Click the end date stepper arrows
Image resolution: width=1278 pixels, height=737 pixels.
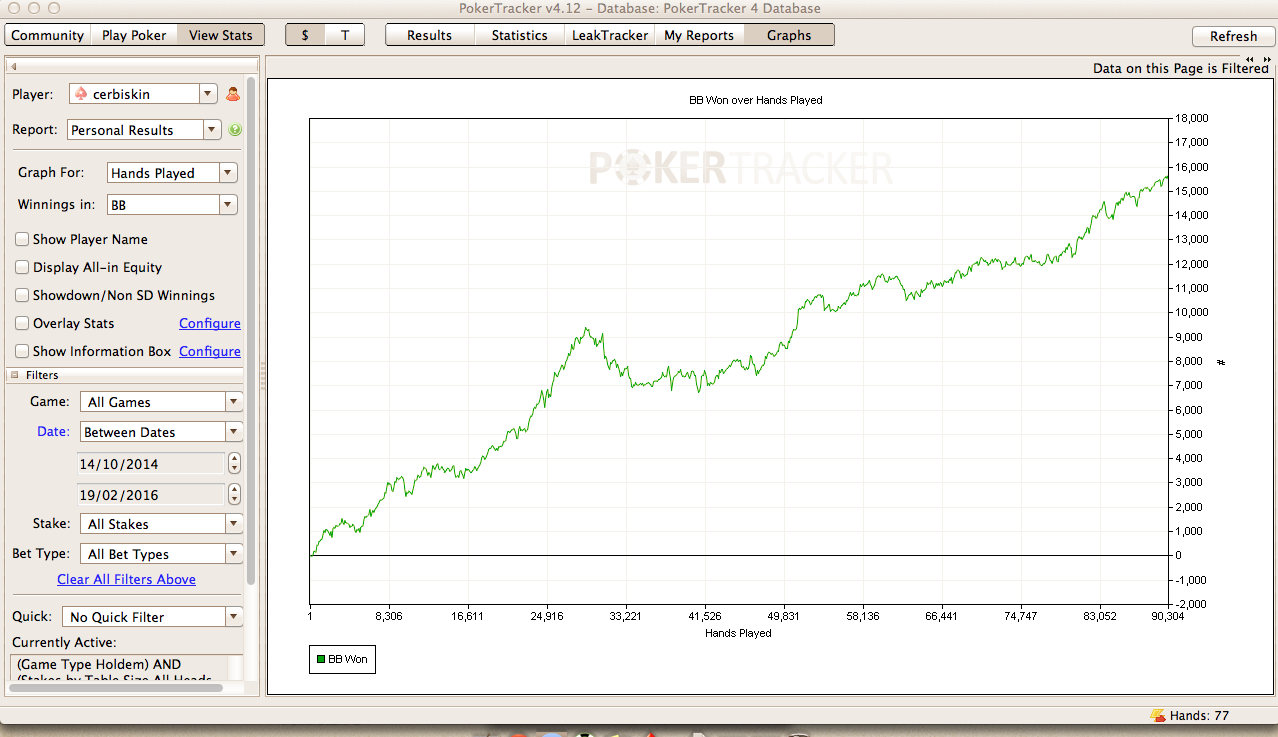[234, 495]
